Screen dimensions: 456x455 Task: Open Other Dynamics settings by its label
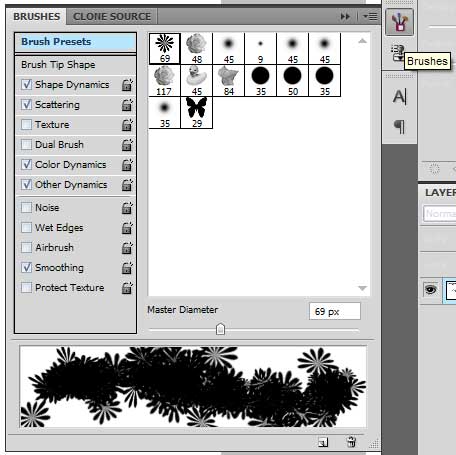coord(71,185)
